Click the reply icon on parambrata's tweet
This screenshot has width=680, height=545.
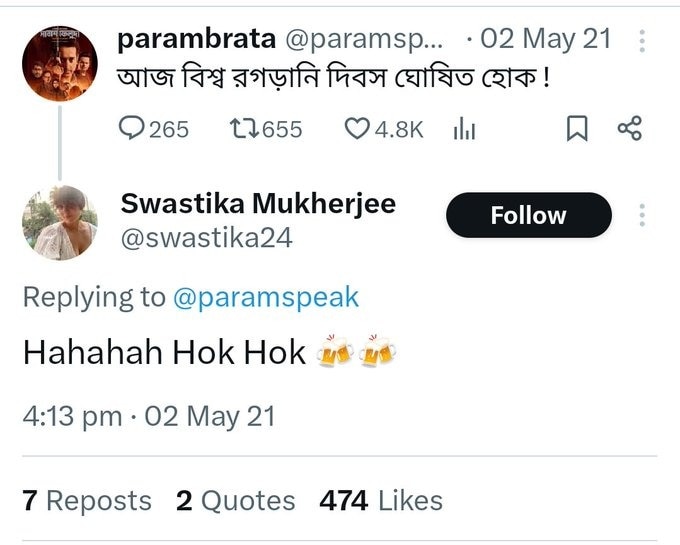pos(131,129)
